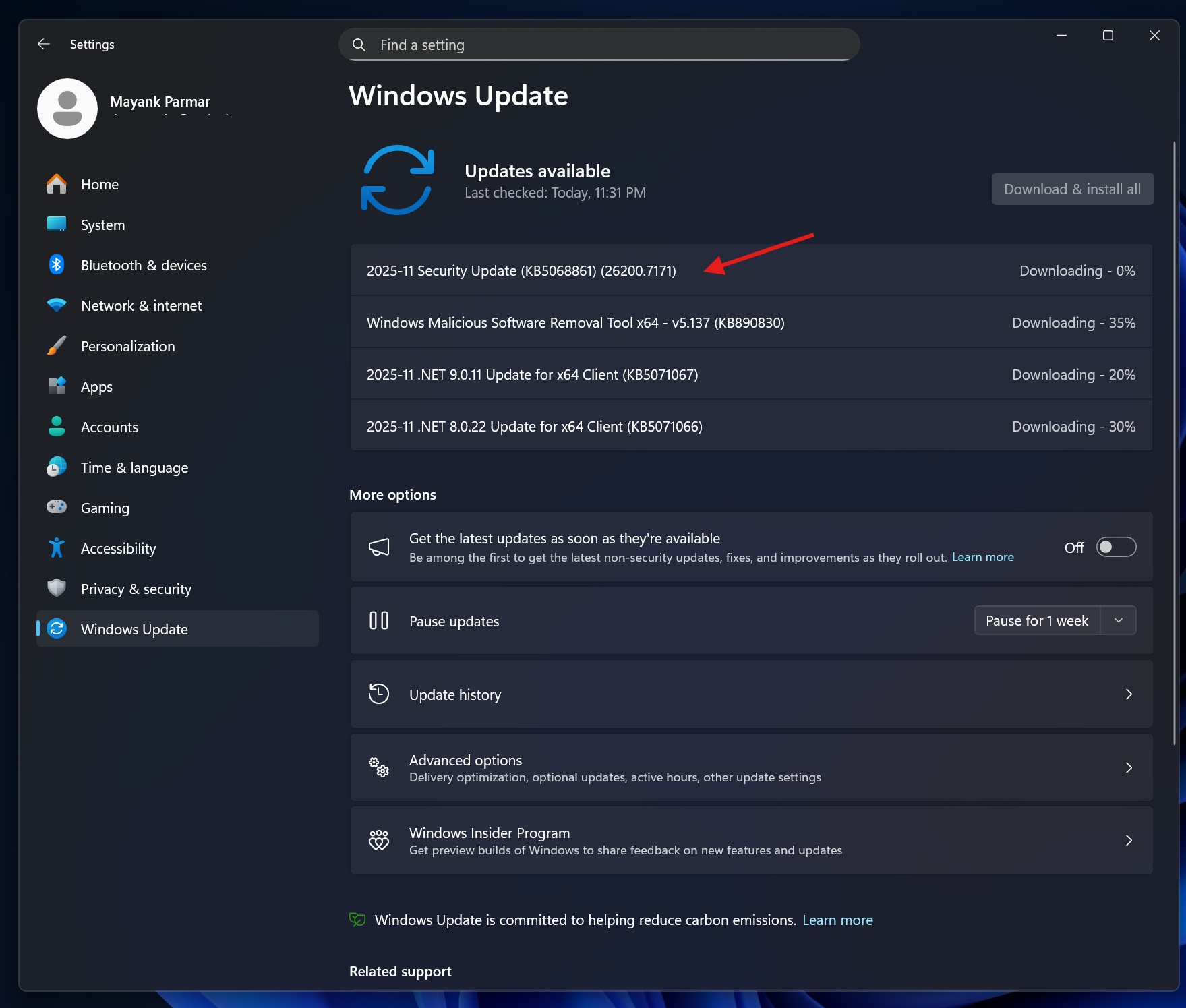Open Bluetooth & devices settings
Image resolution: width=1186 pixels, height=1008 pixels.
144,265
